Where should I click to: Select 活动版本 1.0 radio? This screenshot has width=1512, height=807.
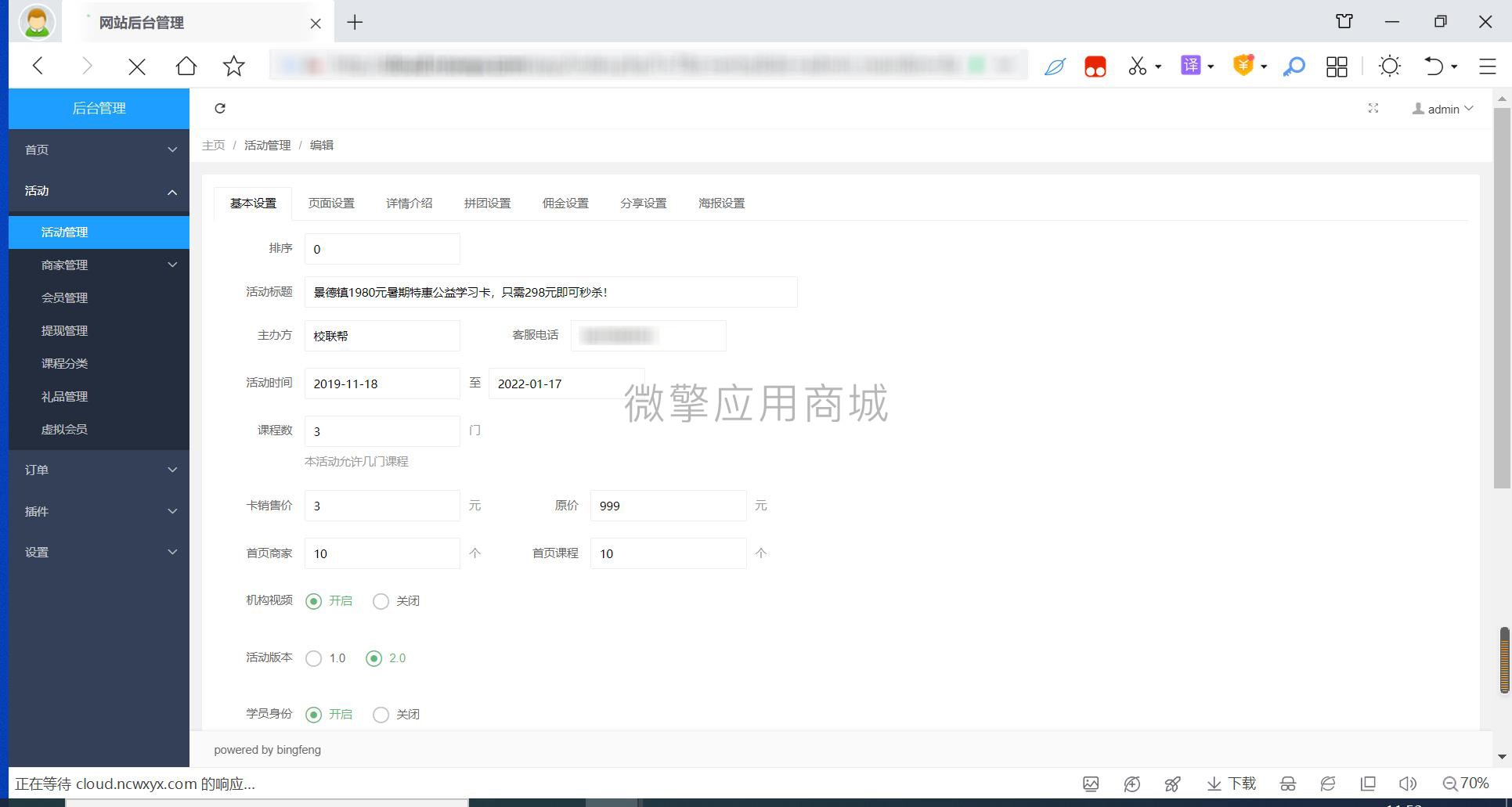click(x=313, y=658)
